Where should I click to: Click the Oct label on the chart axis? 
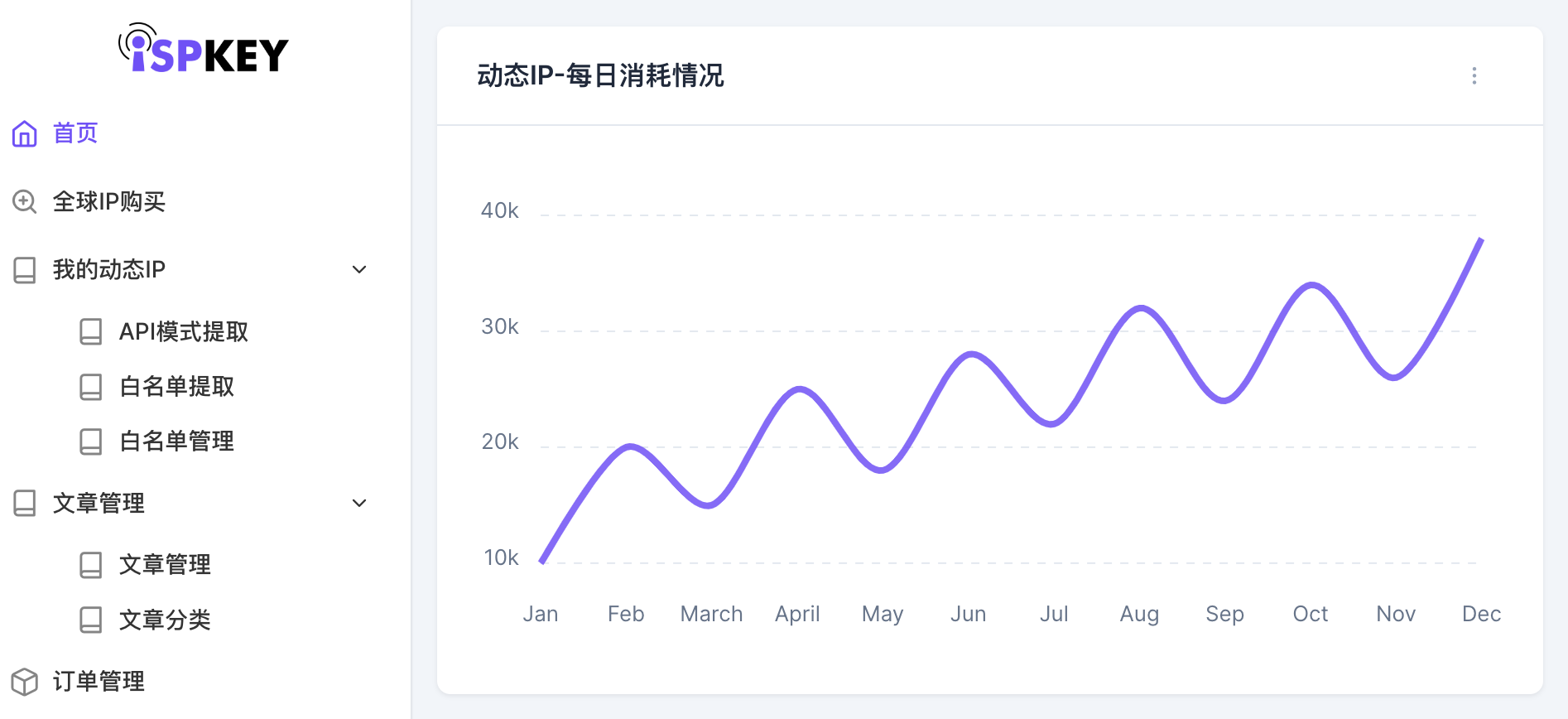(x=1310, y=614)
